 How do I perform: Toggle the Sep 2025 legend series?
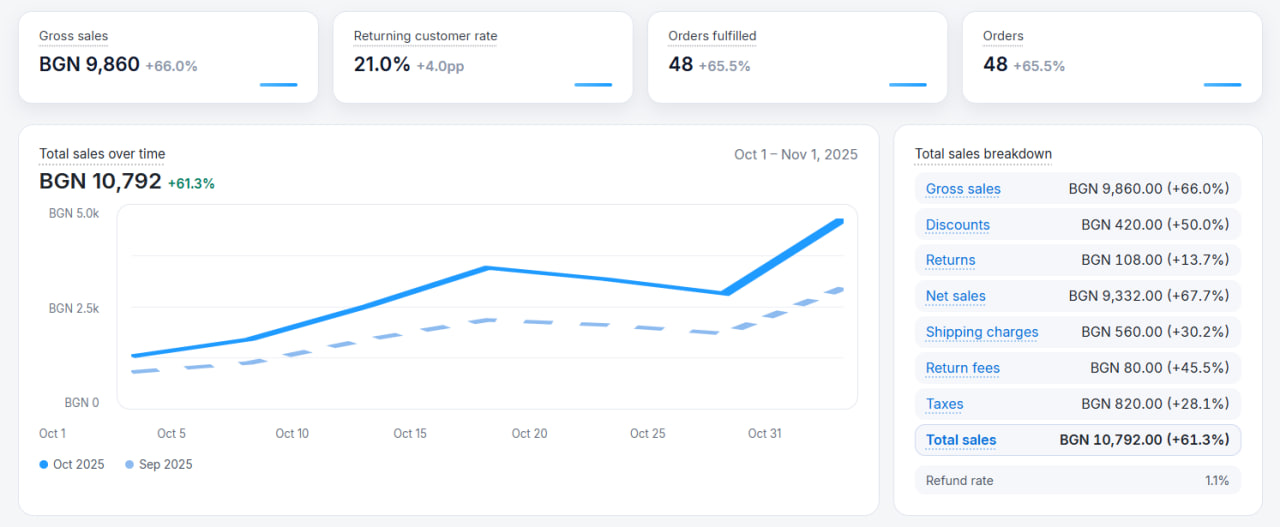(159, 464)
